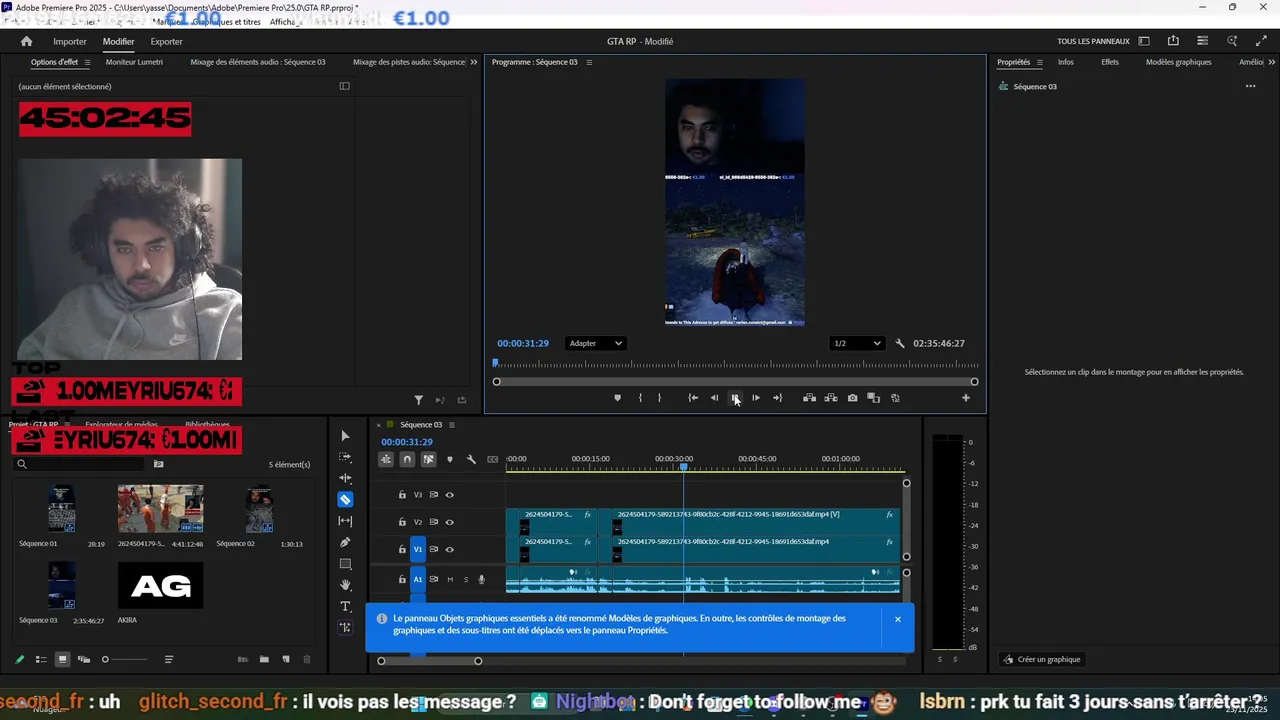The height and width of the screenshot is (720, 1280).
Task: Toggle lock on A1 track
Action: [402, 579]
